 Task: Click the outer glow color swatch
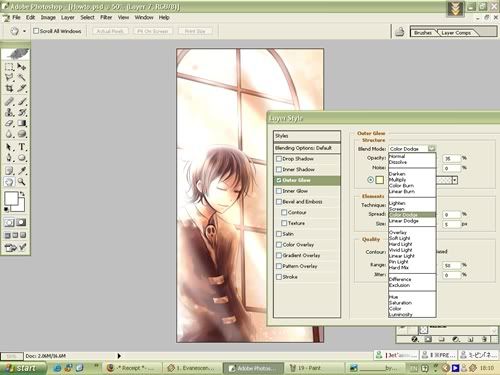[380, 180]
